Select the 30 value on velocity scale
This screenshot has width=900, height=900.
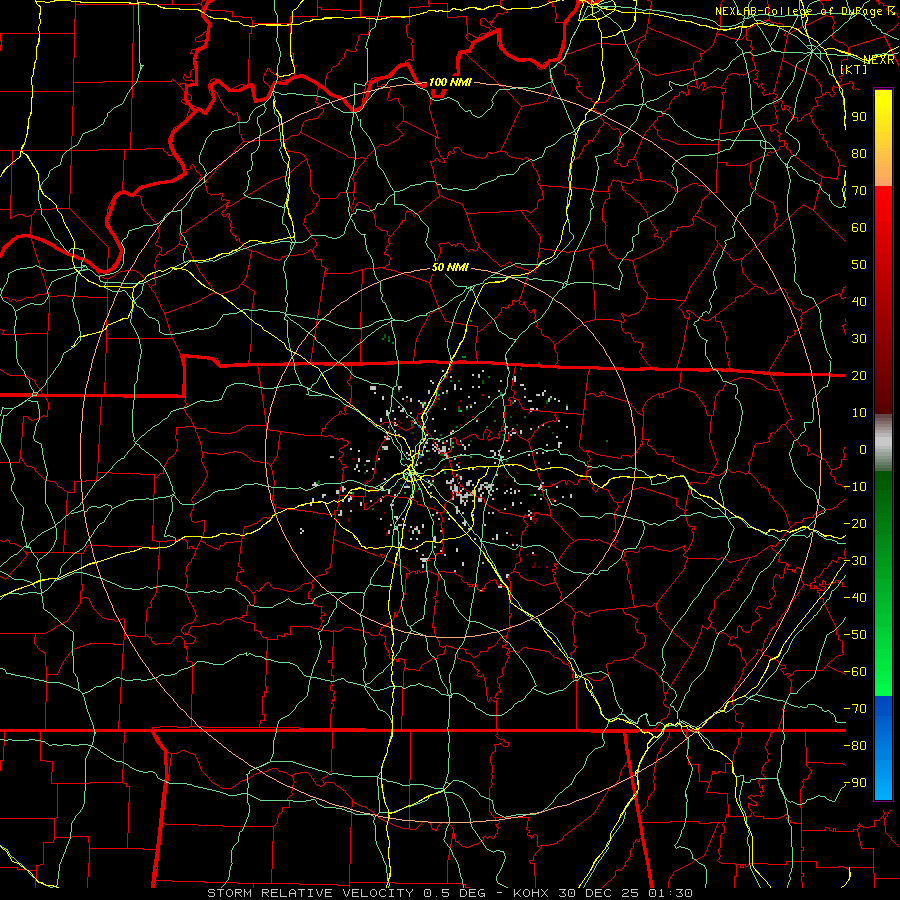[x=859, y=339]
